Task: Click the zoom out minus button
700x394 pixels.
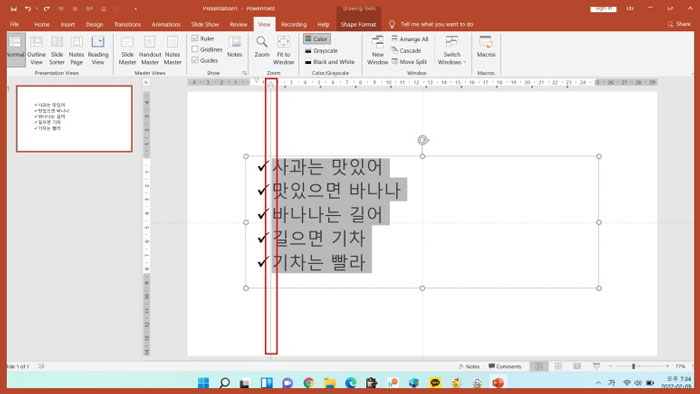Action: 611,366
